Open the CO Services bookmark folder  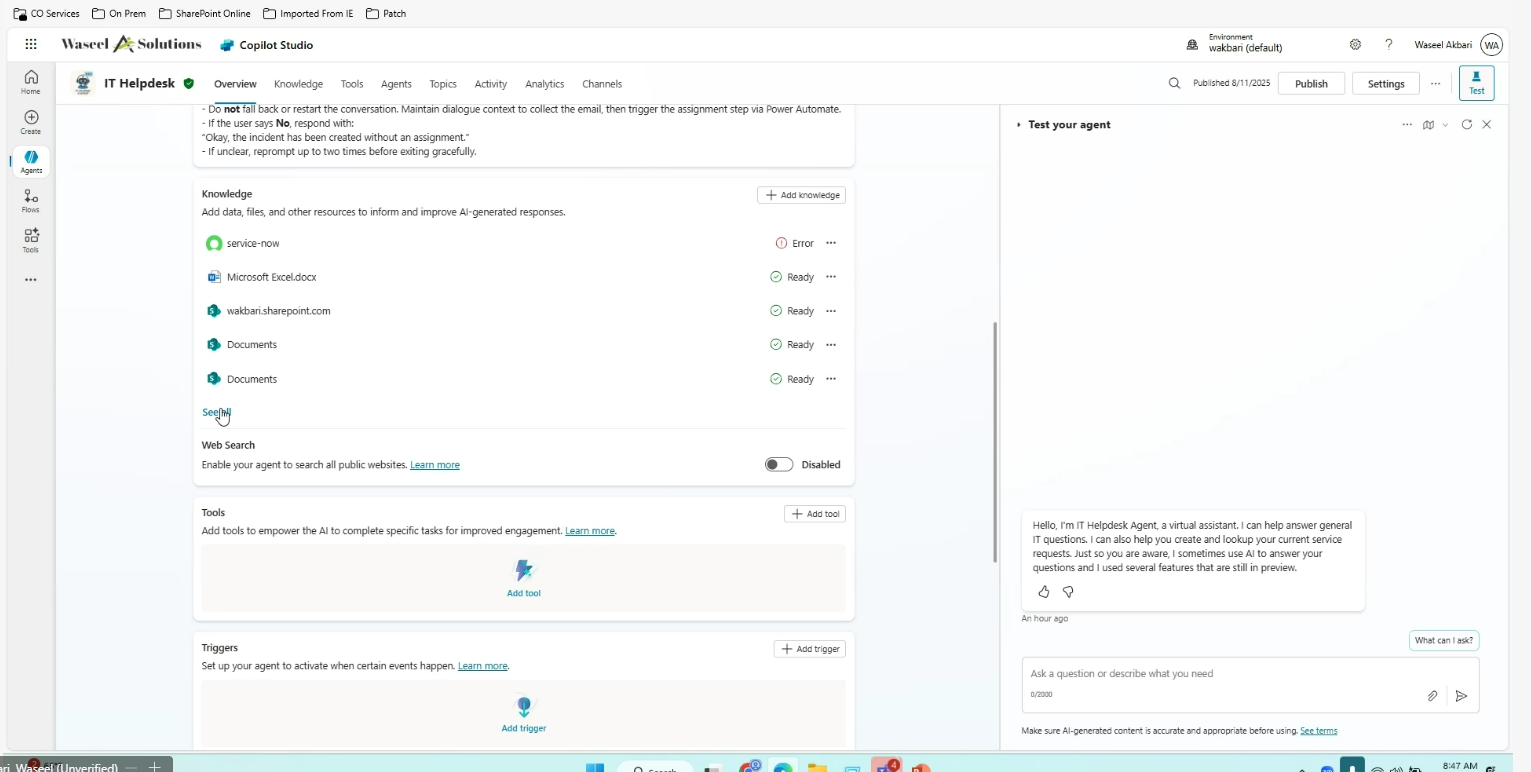tap(46, 14)
